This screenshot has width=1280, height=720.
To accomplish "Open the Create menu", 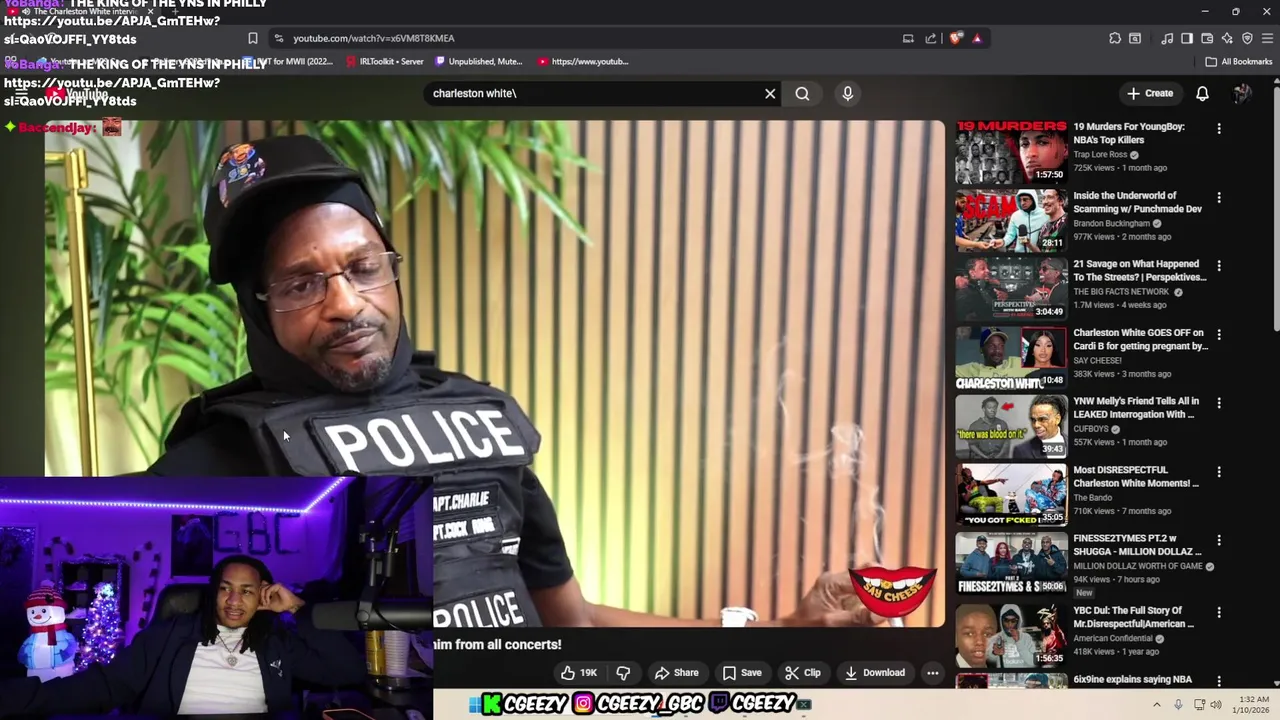I will [1150, 93].
